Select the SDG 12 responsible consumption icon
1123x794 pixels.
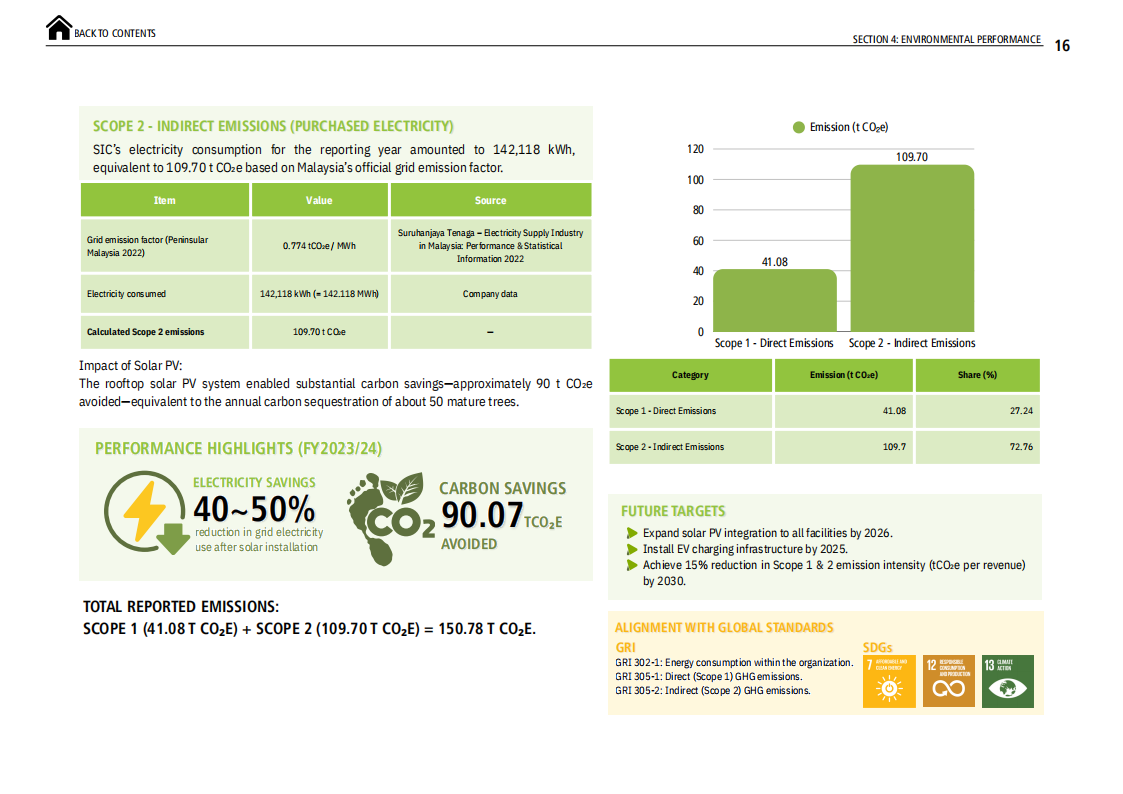(x=948, y=681)
